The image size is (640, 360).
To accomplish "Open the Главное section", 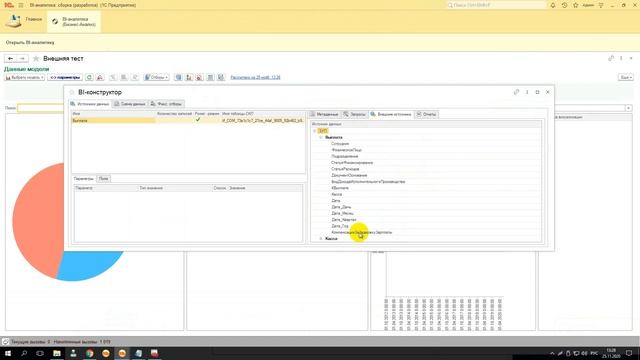I will click(x=23, y=21).
